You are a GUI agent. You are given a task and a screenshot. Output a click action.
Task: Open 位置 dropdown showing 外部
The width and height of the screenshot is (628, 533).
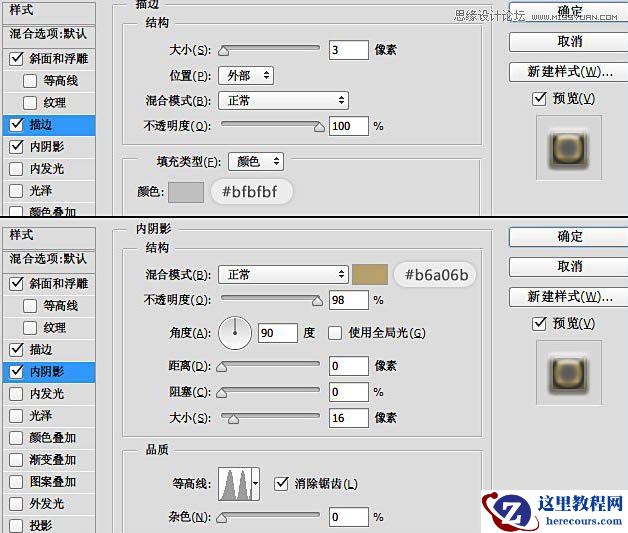pyautogui.click(x=246, y=76)
